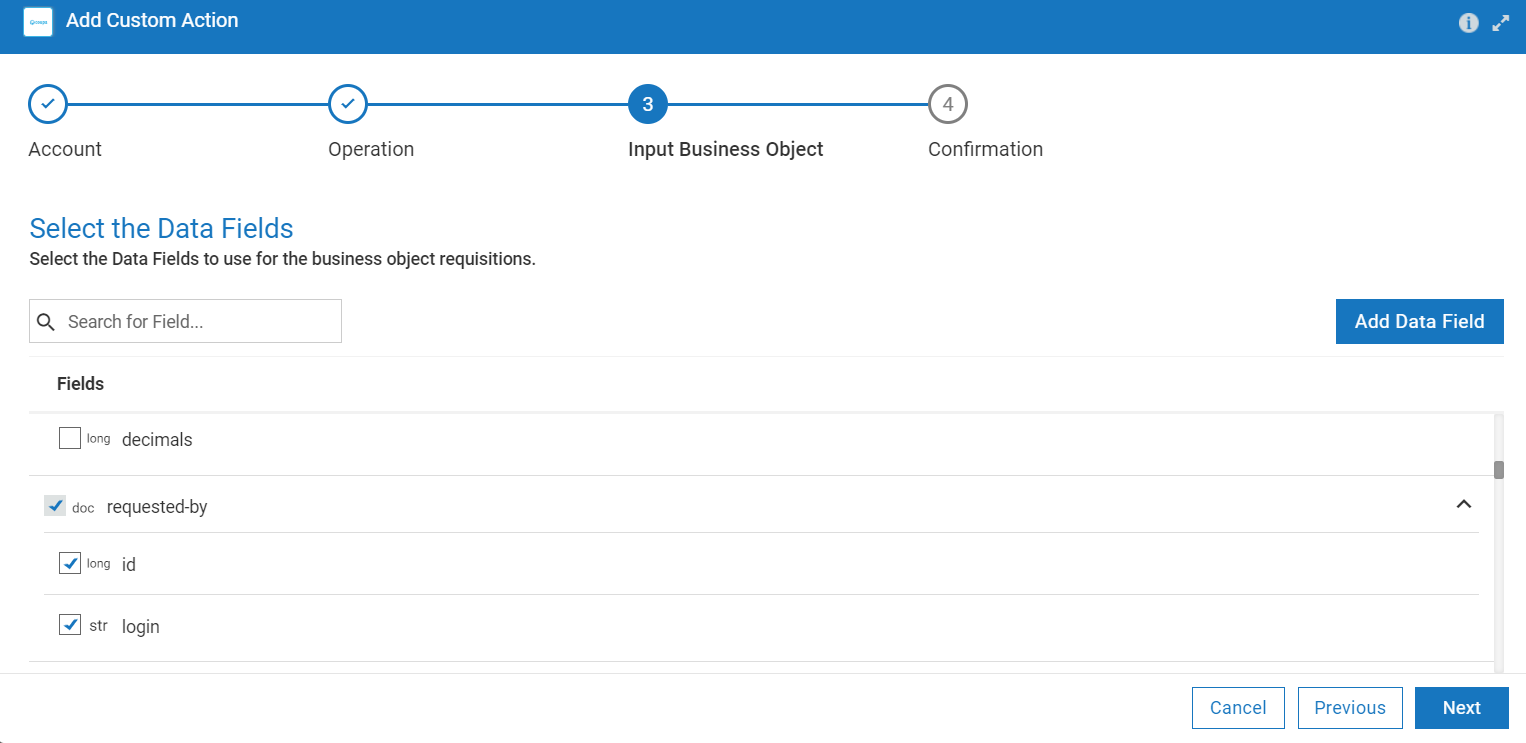The height and width of the screenshot is (743, 1526).
Task: Click the search magnifier icon
Action: click(x=46, y=322)
